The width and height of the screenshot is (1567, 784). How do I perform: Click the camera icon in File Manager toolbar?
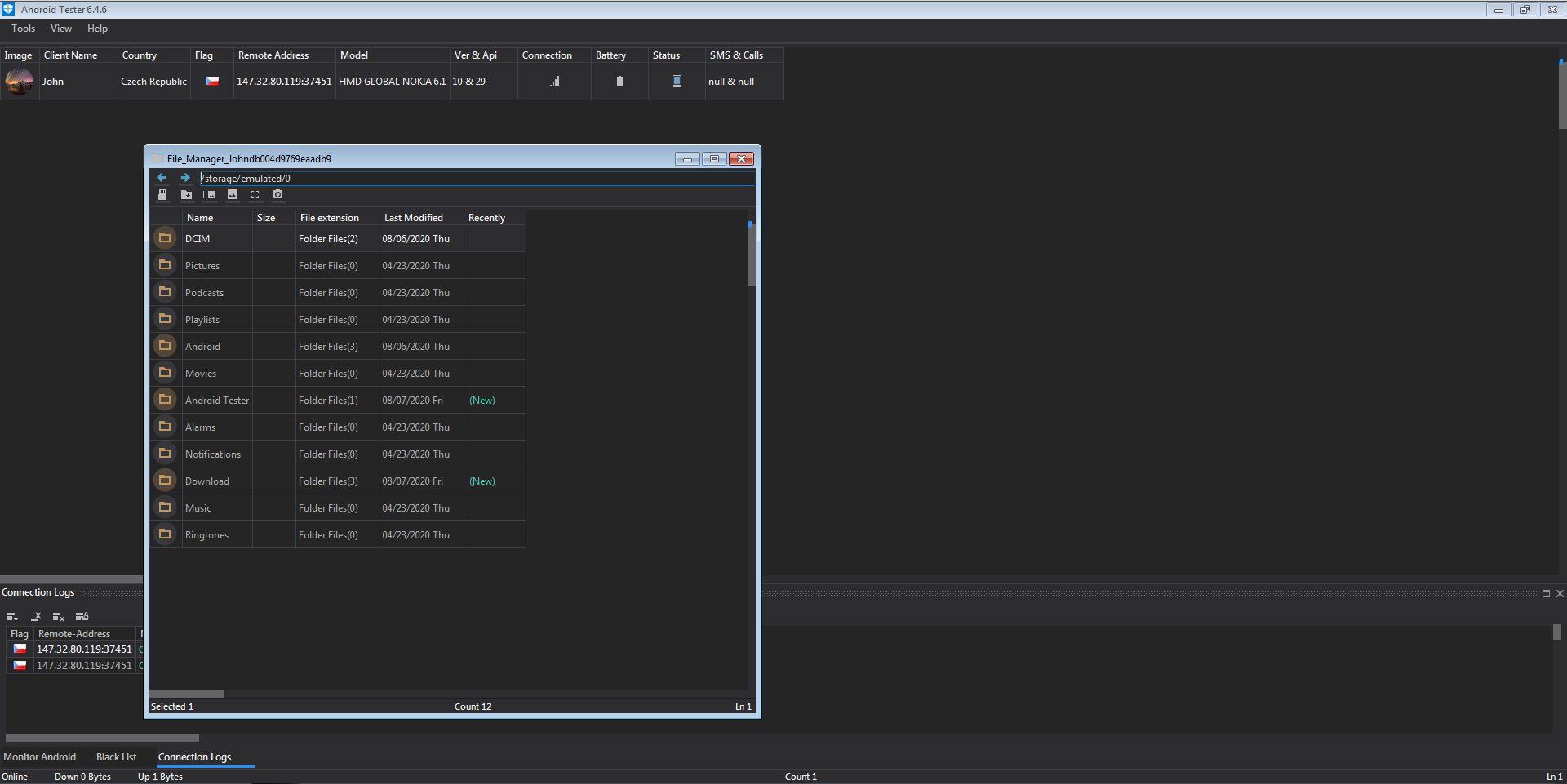pyautogui.click(x=278, y=195)
